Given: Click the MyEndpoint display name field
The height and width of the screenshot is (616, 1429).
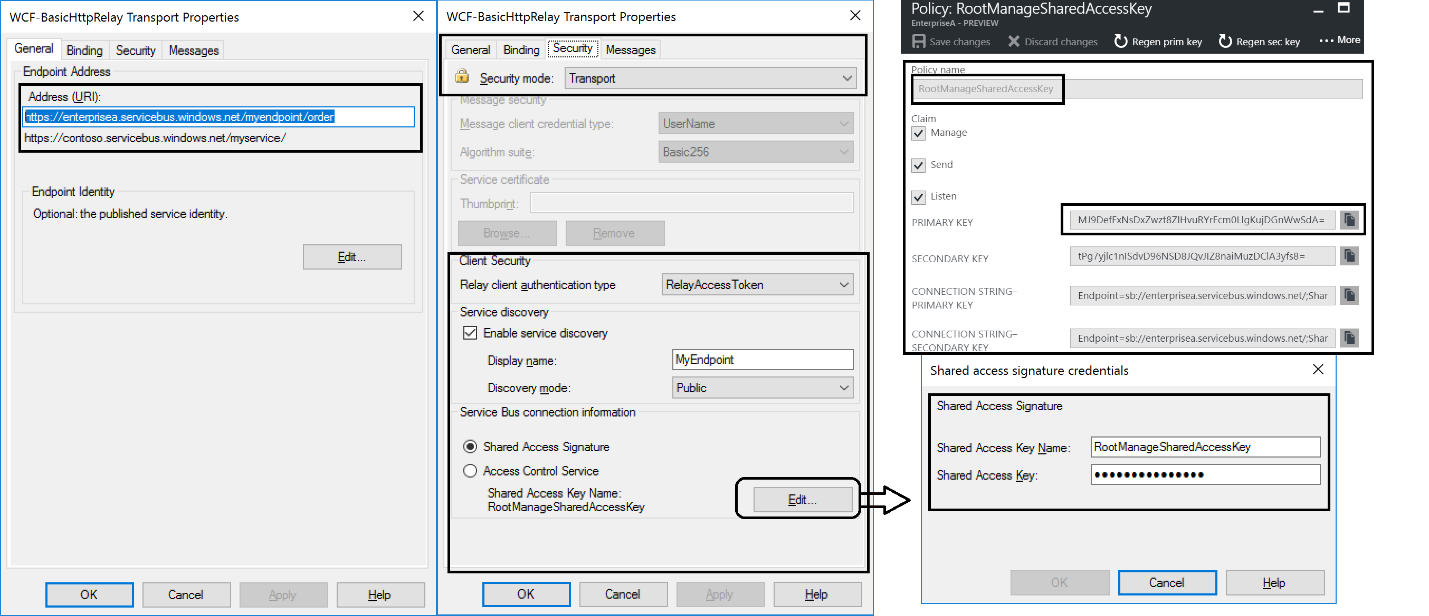Looking at the screenshot, I should (x=762, y=359).
